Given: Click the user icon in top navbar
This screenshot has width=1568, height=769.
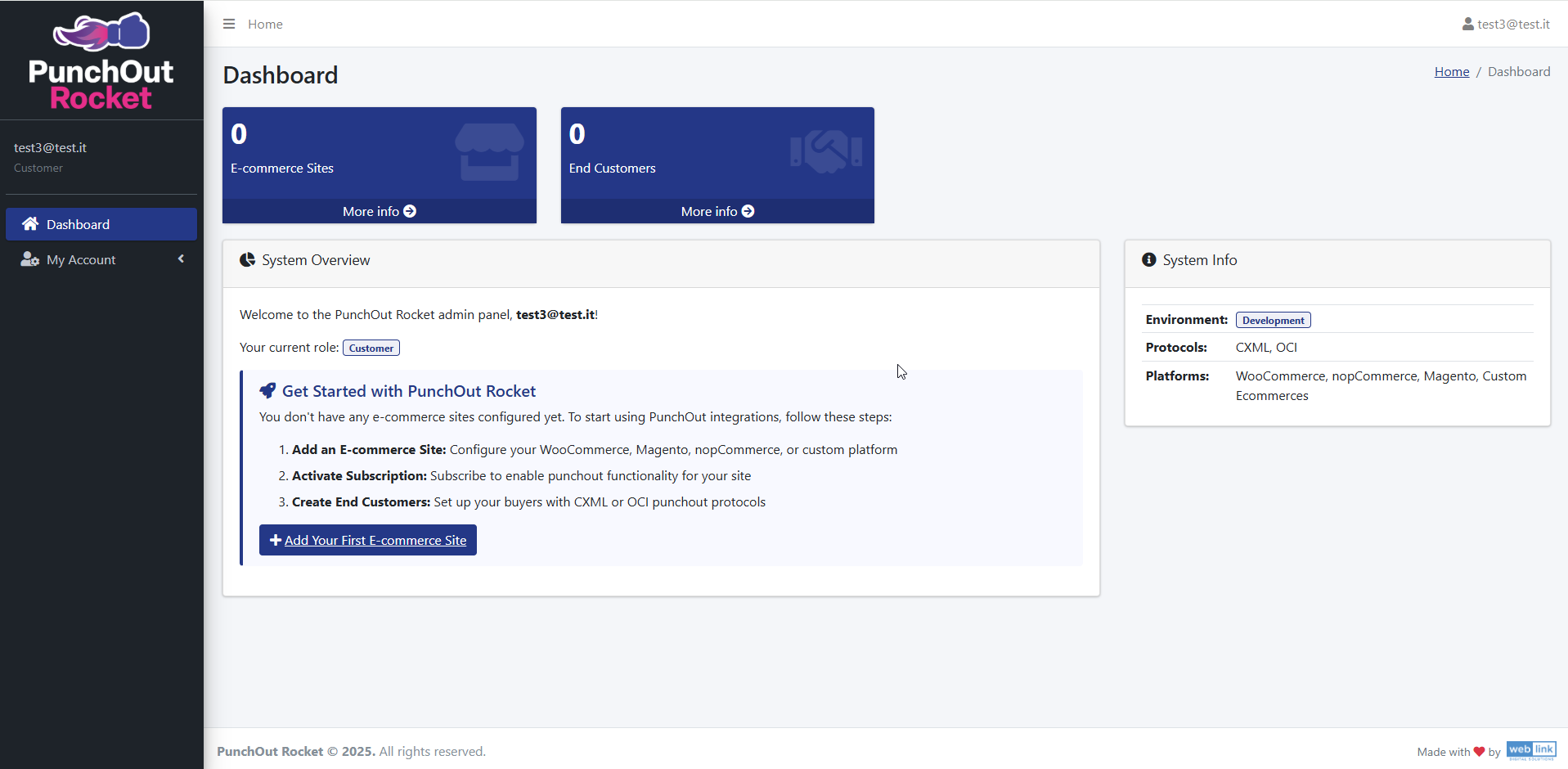Looking at the screenshot, I should click(x=1467, y=25).
